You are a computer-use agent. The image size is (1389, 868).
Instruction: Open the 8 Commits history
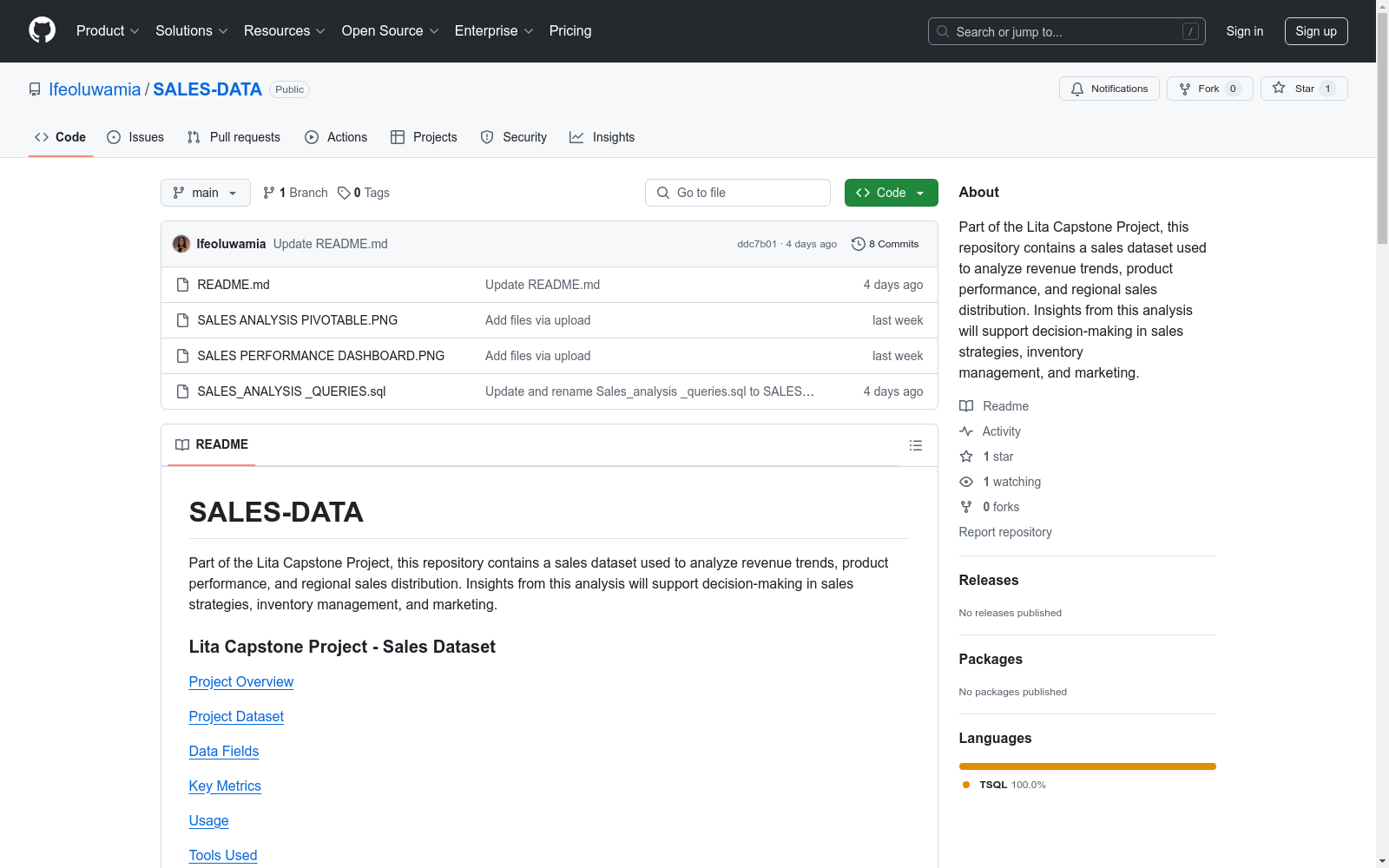[885, 244]
